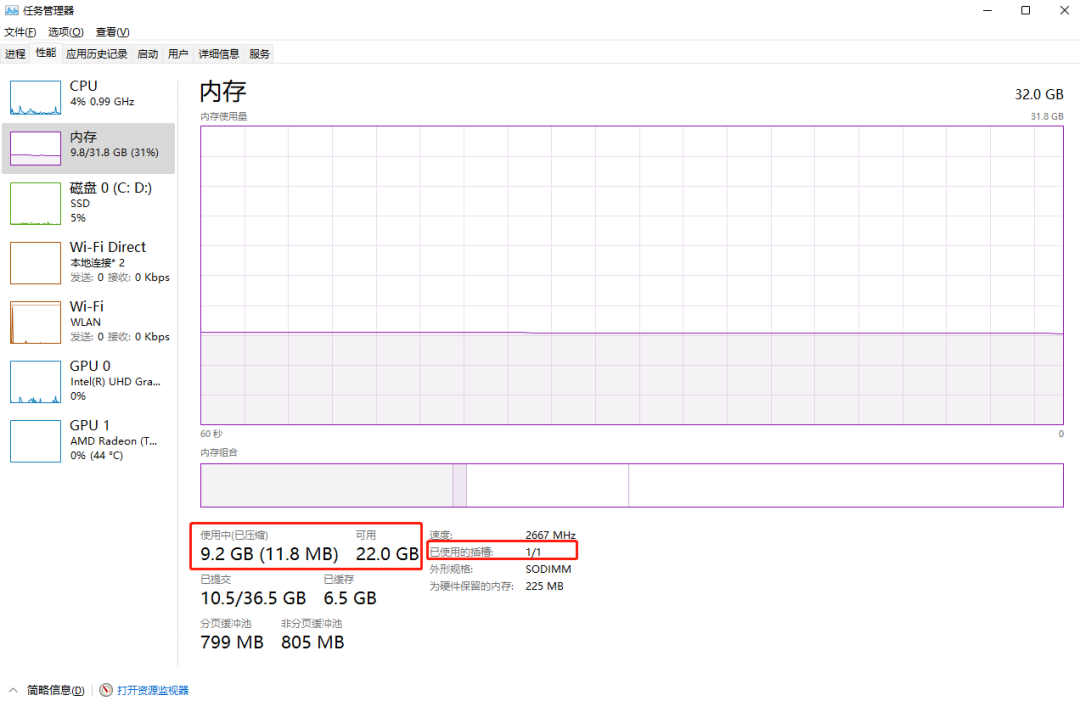Click the GPU 0 mini graph thumbnail
Image resolution: width=1080 pixels, height=701 pixels.
point(35,381)
